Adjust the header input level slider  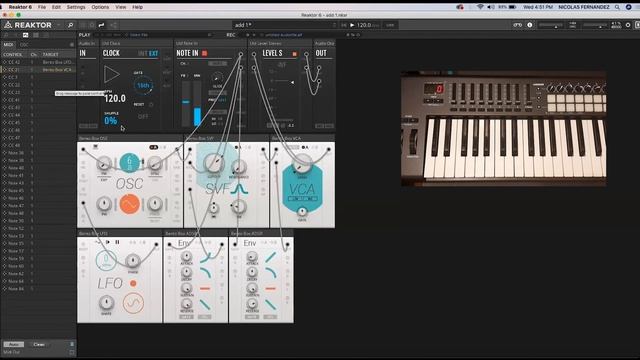pos(551,26)
